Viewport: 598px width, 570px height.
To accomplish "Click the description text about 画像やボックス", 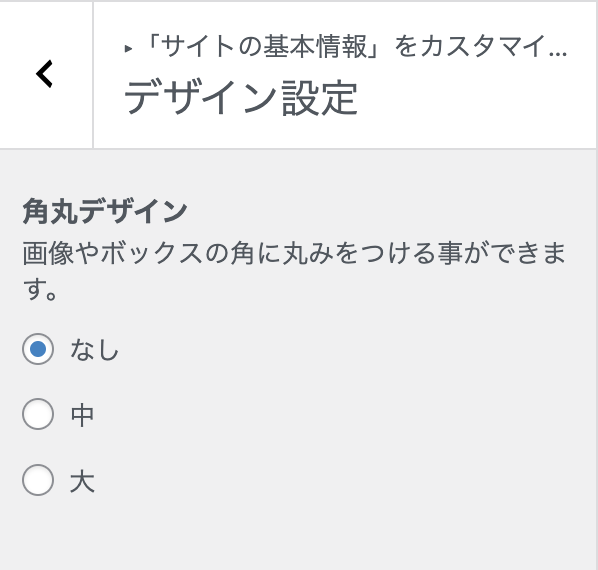I will point(294,271).
